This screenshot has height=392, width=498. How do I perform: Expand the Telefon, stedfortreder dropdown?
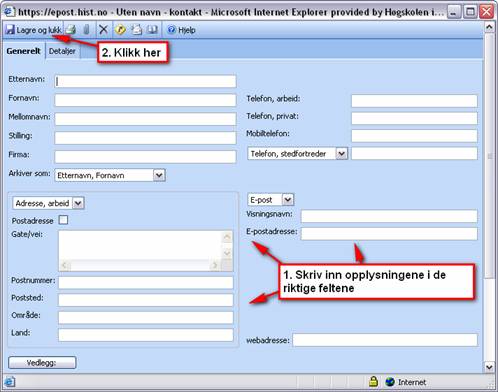point(341,154)
